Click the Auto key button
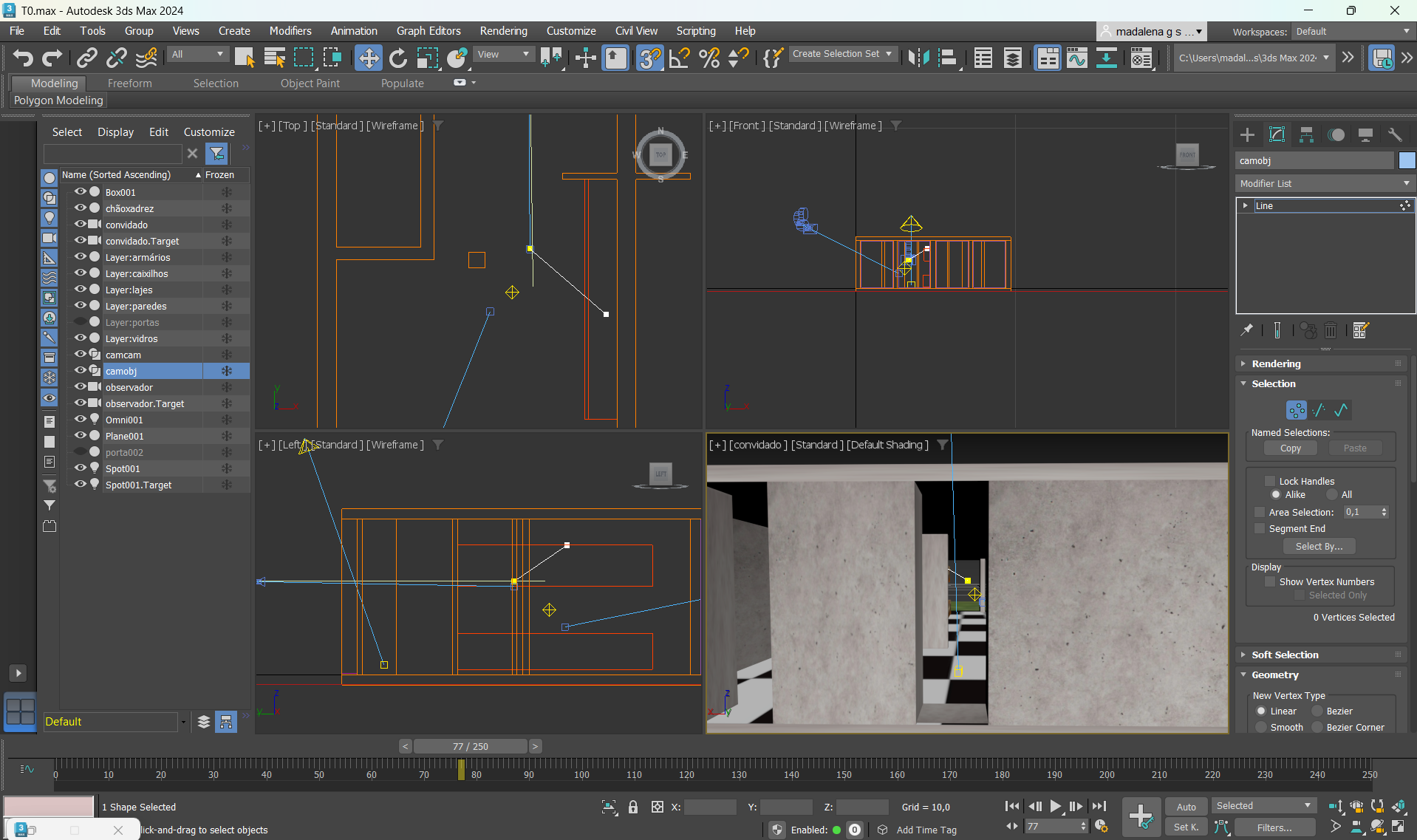The width and height of the screenshot is (1417, 840). pyautogui.click(x=1186, y=807)
